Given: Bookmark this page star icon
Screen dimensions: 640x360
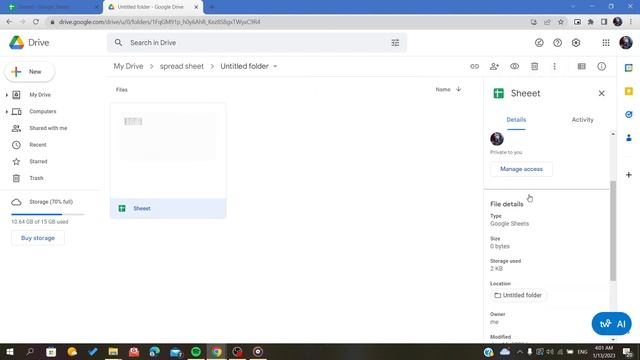Looking at the screenshot, I should [561, 22].
